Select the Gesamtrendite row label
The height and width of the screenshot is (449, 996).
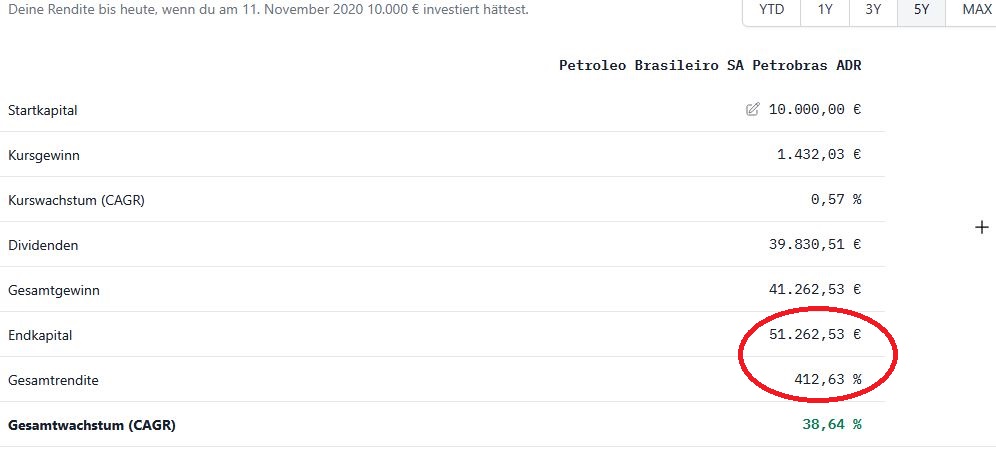(53, 380)
